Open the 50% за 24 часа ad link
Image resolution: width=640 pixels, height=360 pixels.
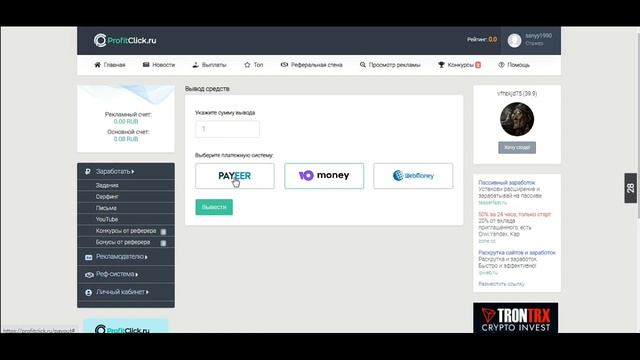pyautogui.click(x=515, y=214)
